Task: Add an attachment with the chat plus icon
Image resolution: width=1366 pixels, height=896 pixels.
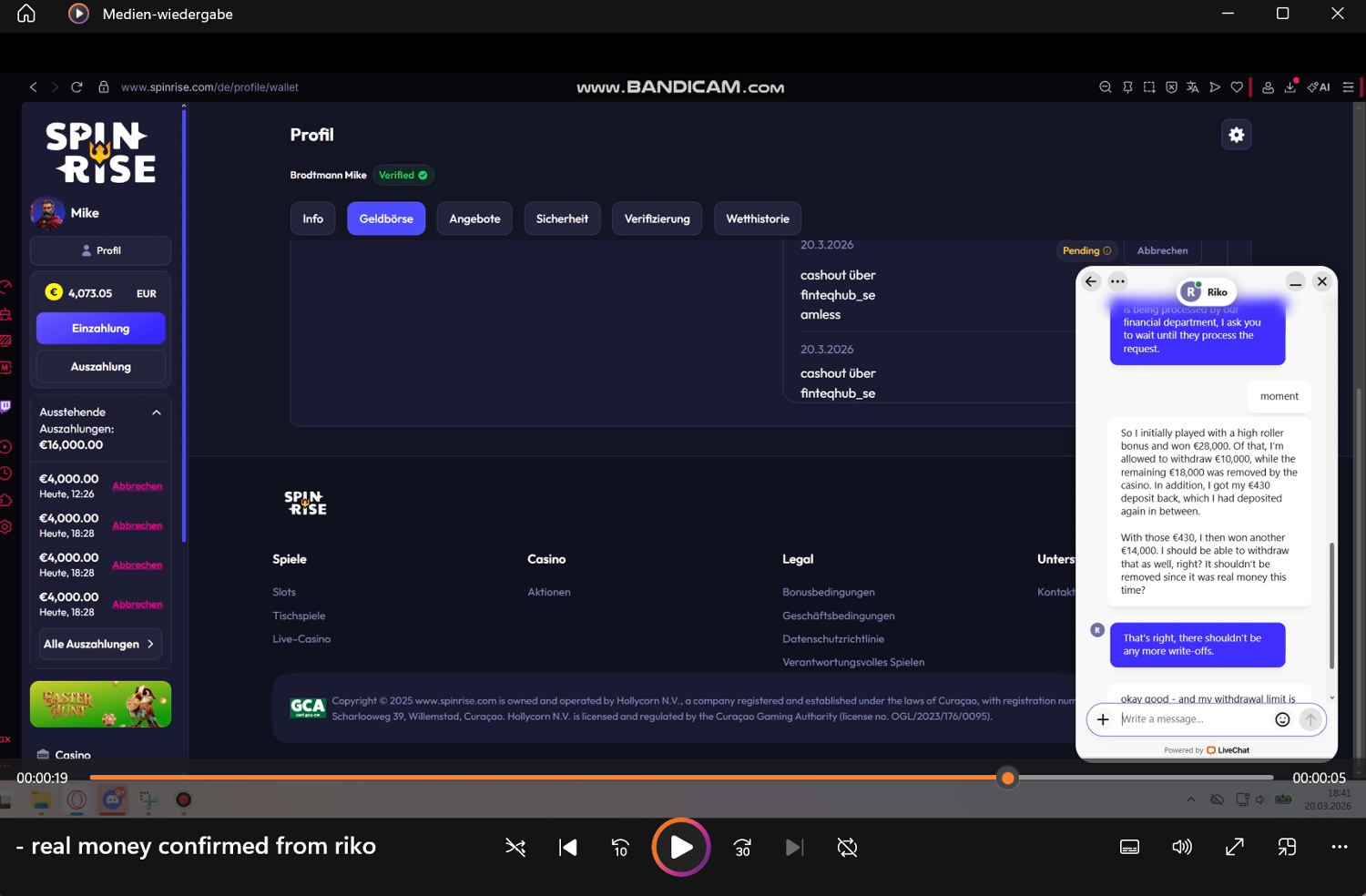Action: click(x=1103, y=719)
